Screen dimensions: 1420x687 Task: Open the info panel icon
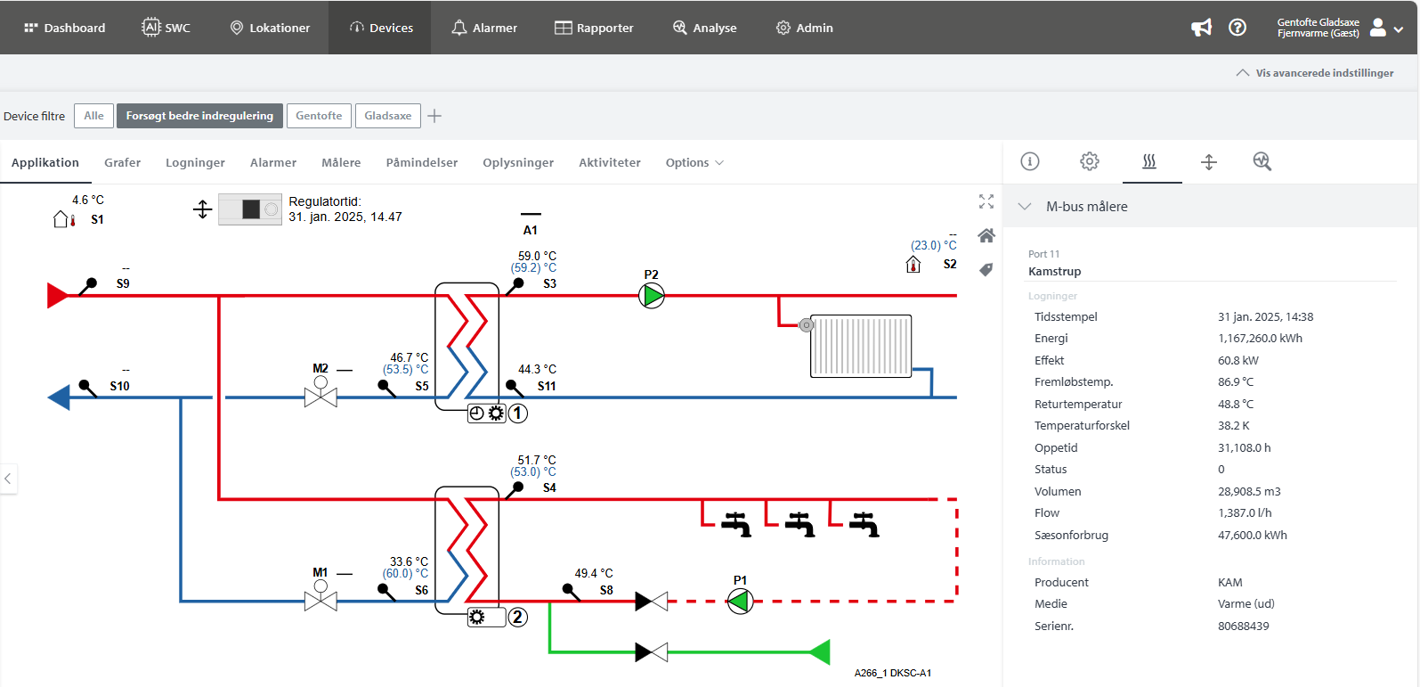tap(1029, 162)
